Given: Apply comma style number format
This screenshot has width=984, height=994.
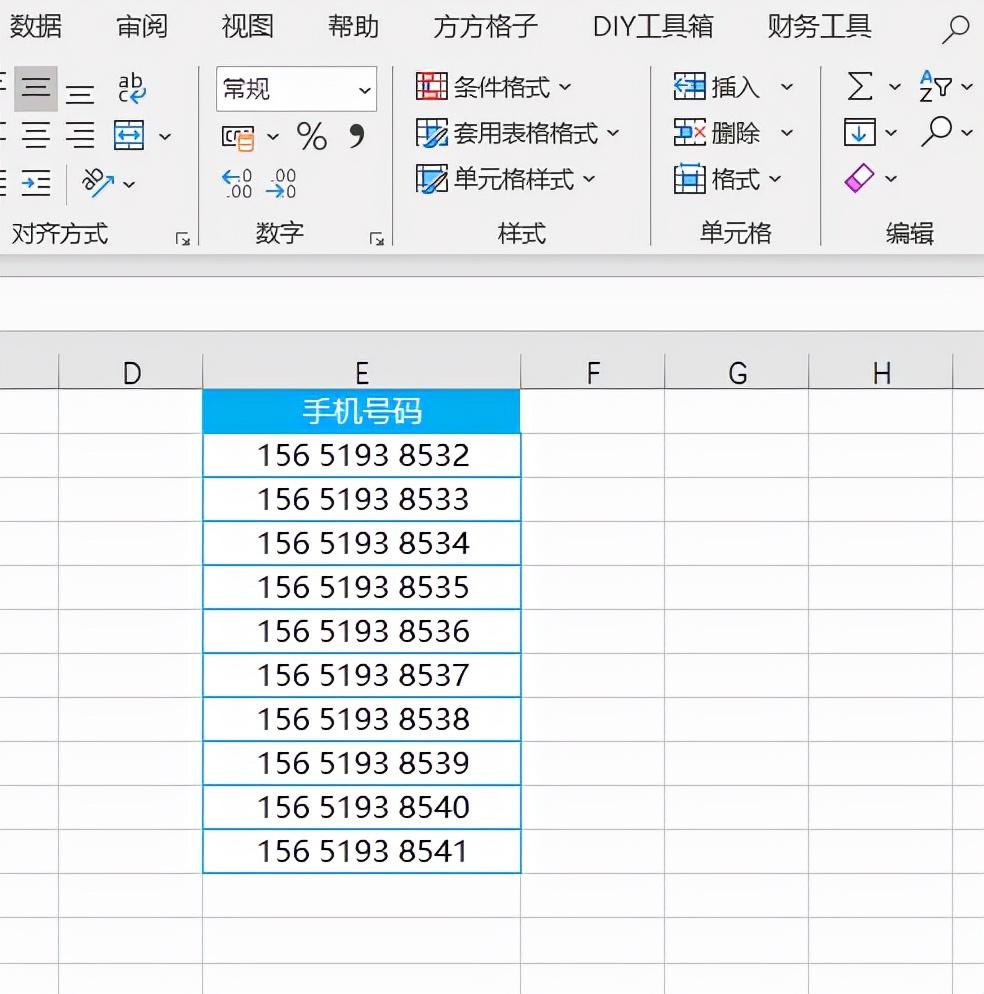Looking at the screenshot, I should tap(357, 136).
